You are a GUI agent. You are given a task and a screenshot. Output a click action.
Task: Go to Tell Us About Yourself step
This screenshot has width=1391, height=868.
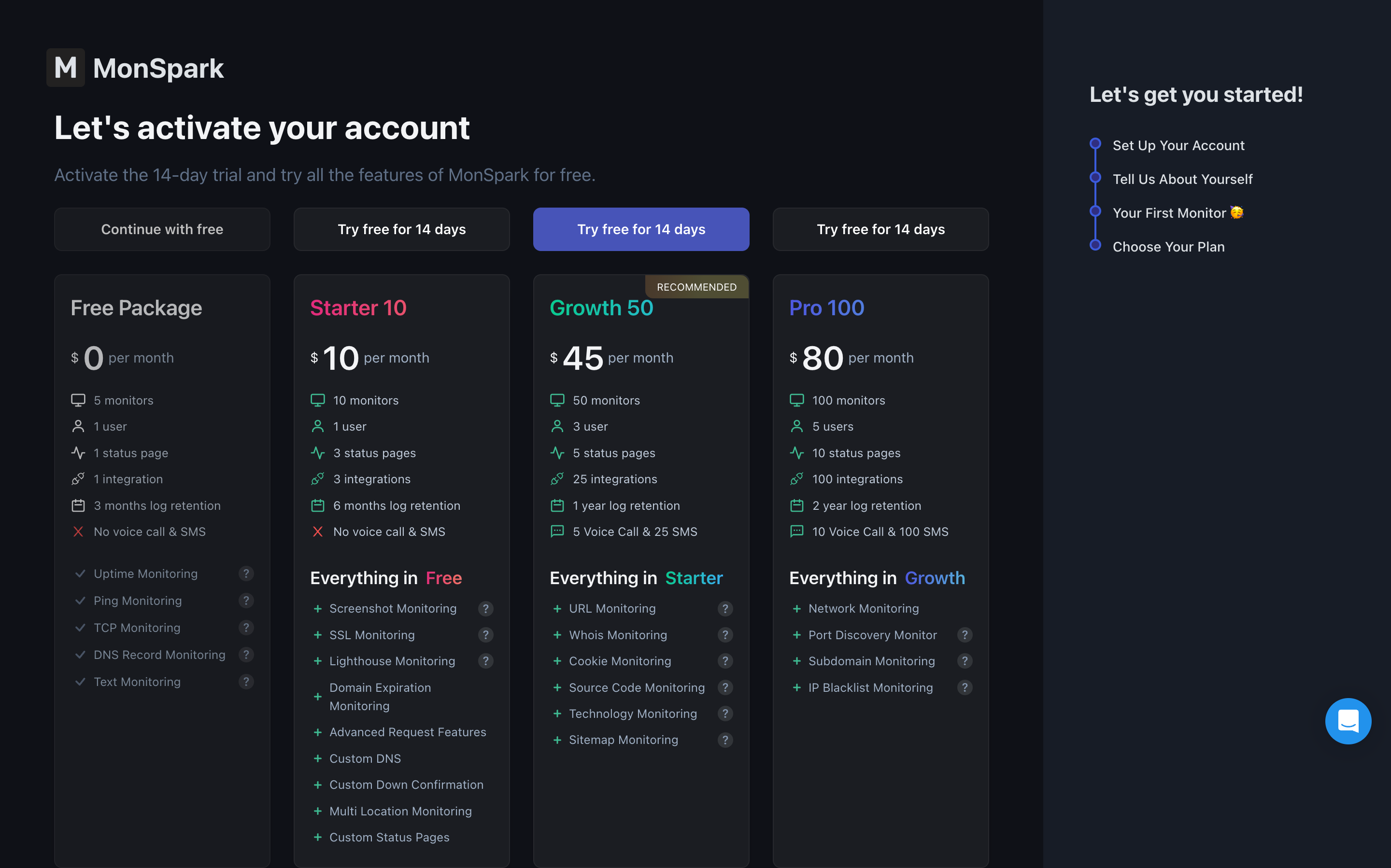tap(1182, 179)
